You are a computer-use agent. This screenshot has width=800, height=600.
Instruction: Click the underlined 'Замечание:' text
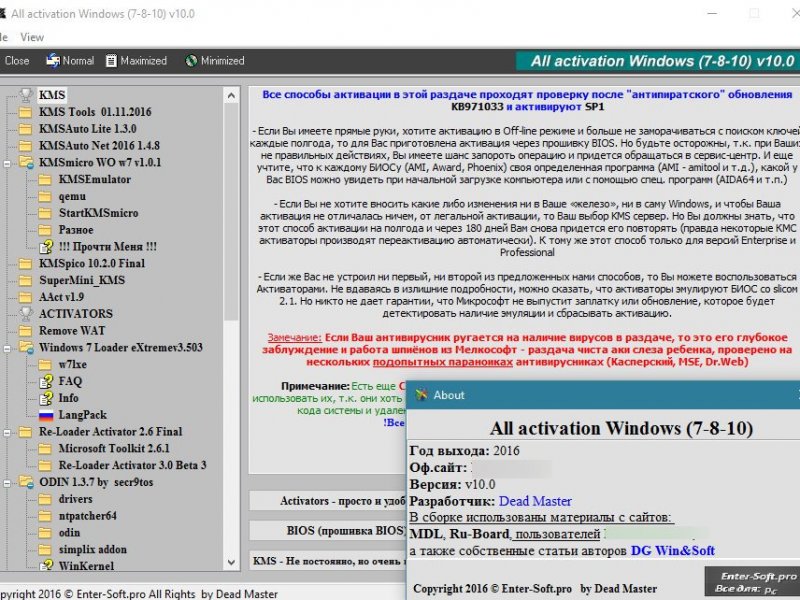click(x=294, y=338)
